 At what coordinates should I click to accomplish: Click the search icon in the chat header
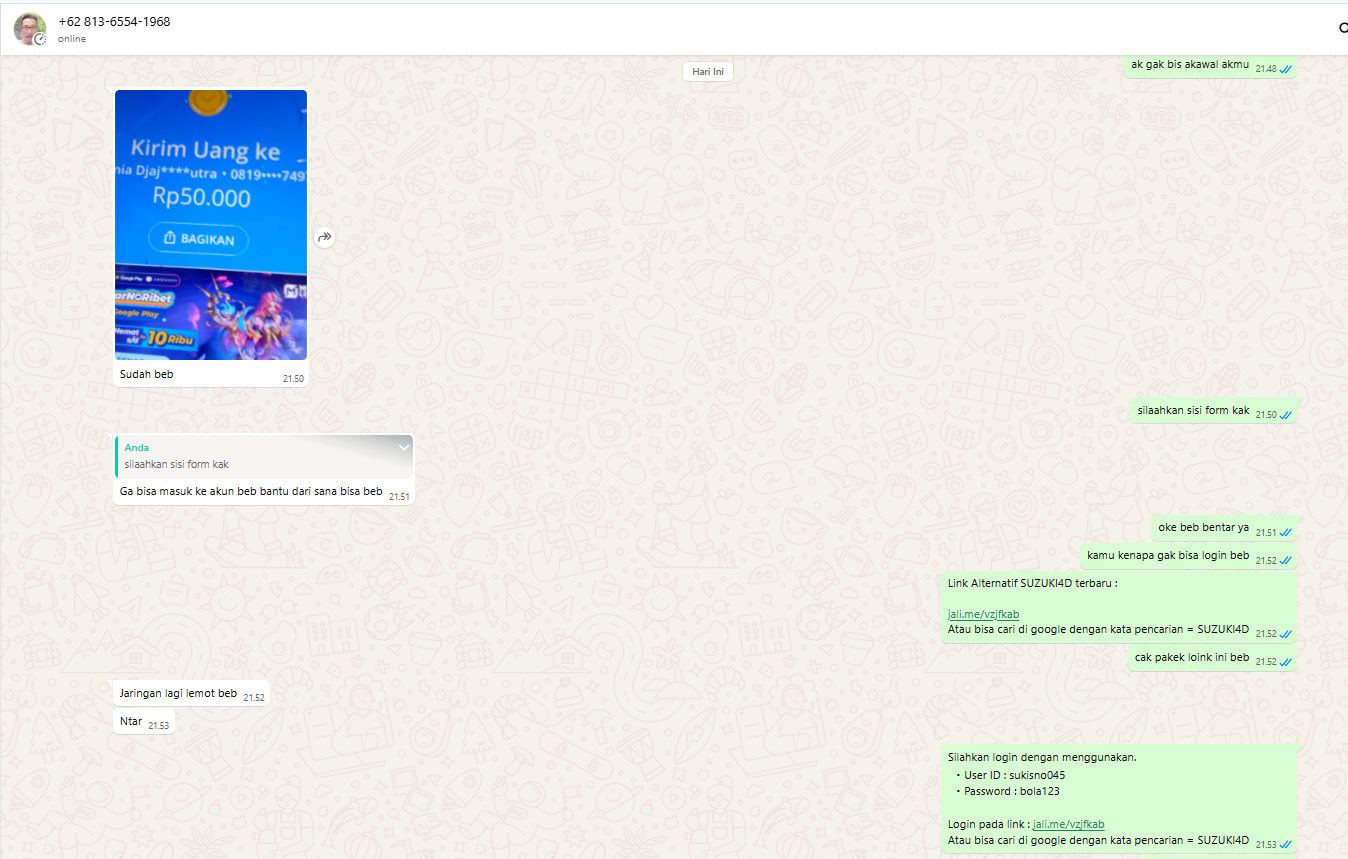click(x=1343, y=29)
